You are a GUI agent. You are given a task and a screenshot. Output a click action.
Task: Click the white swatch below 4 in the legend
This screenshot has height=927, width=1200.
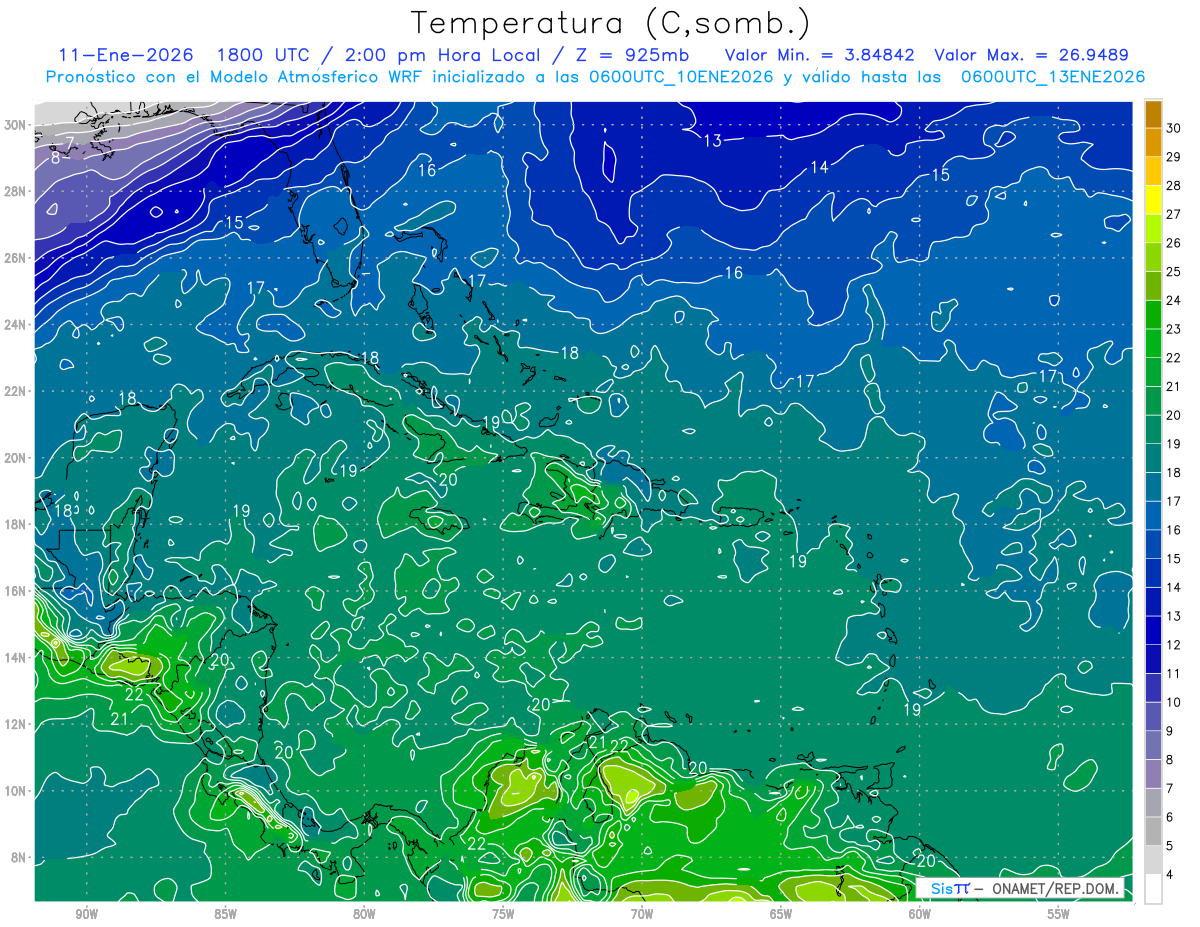point(1154,889)
